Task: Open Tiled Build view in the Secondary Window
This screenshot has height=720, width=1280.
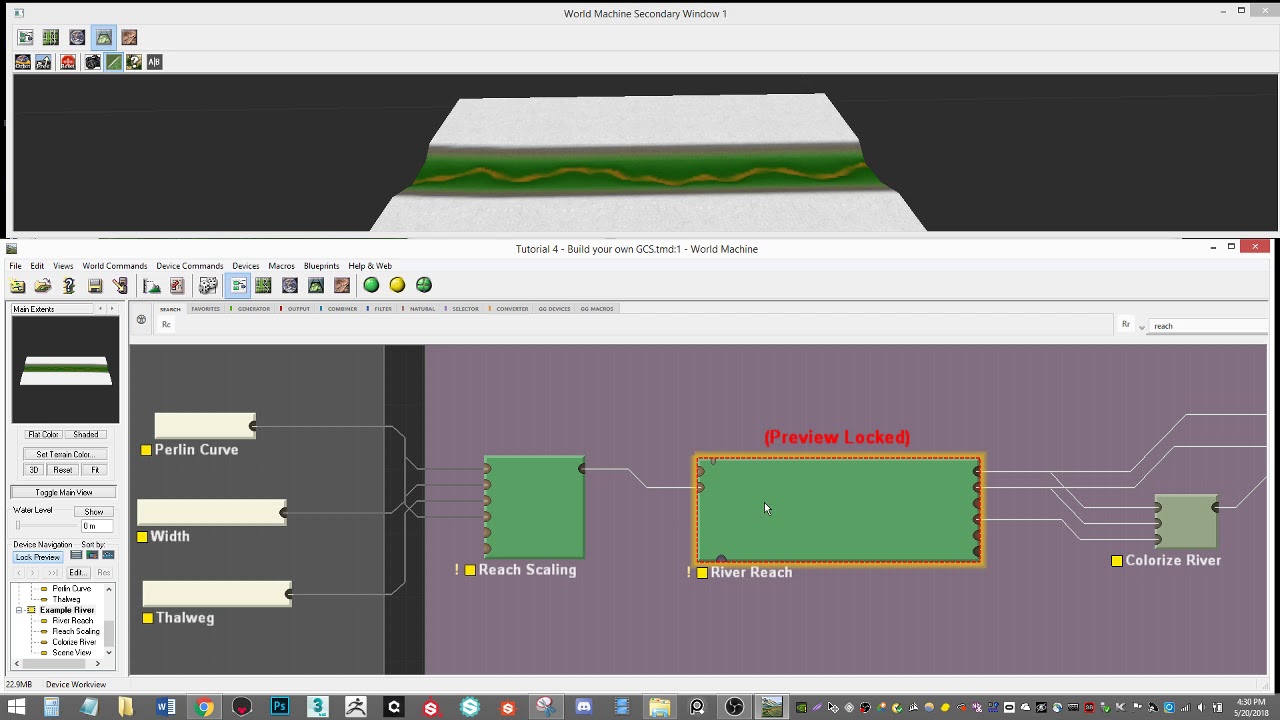Action: [129, 37]
